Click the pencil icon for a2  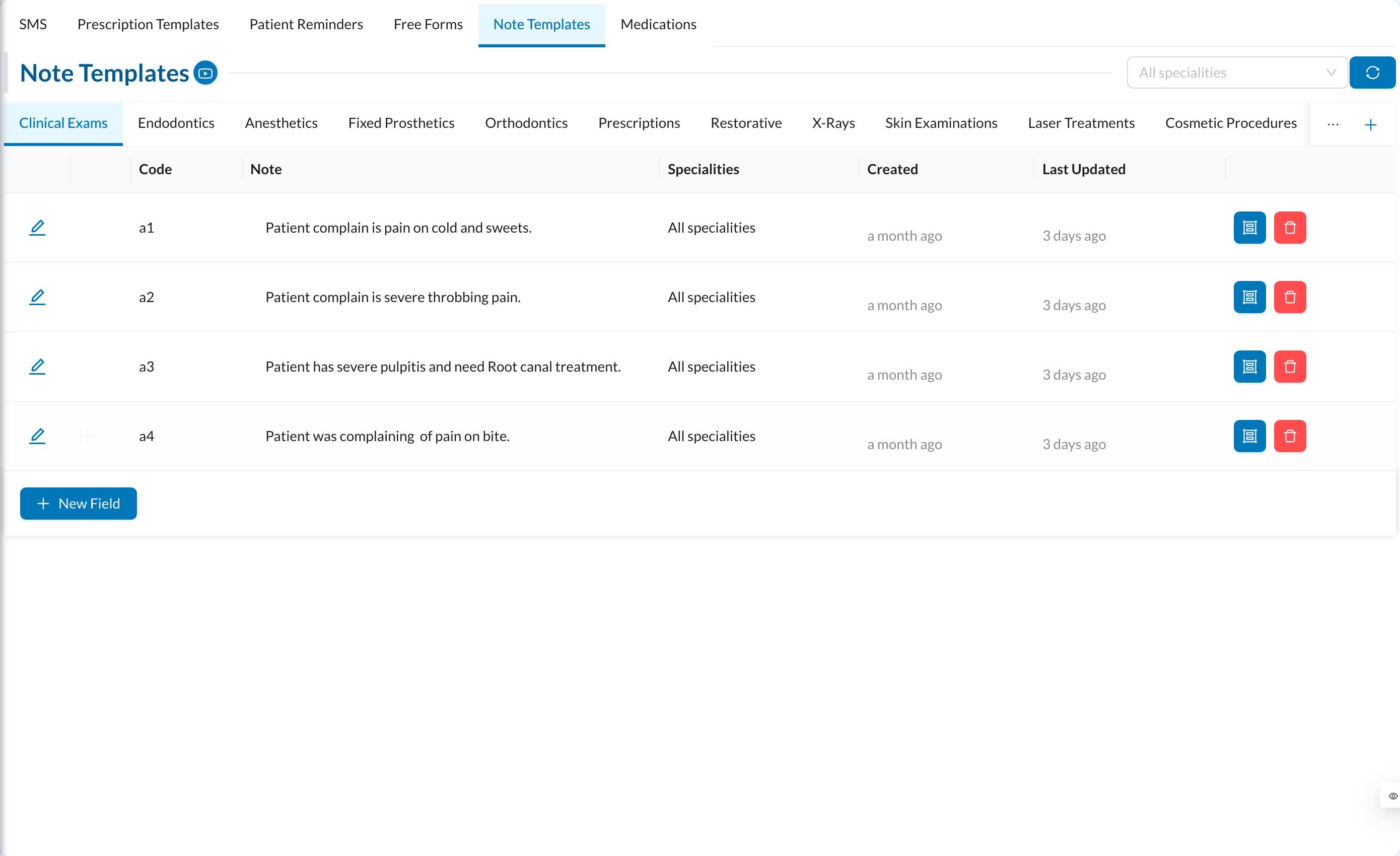click(x=37, y=297)
